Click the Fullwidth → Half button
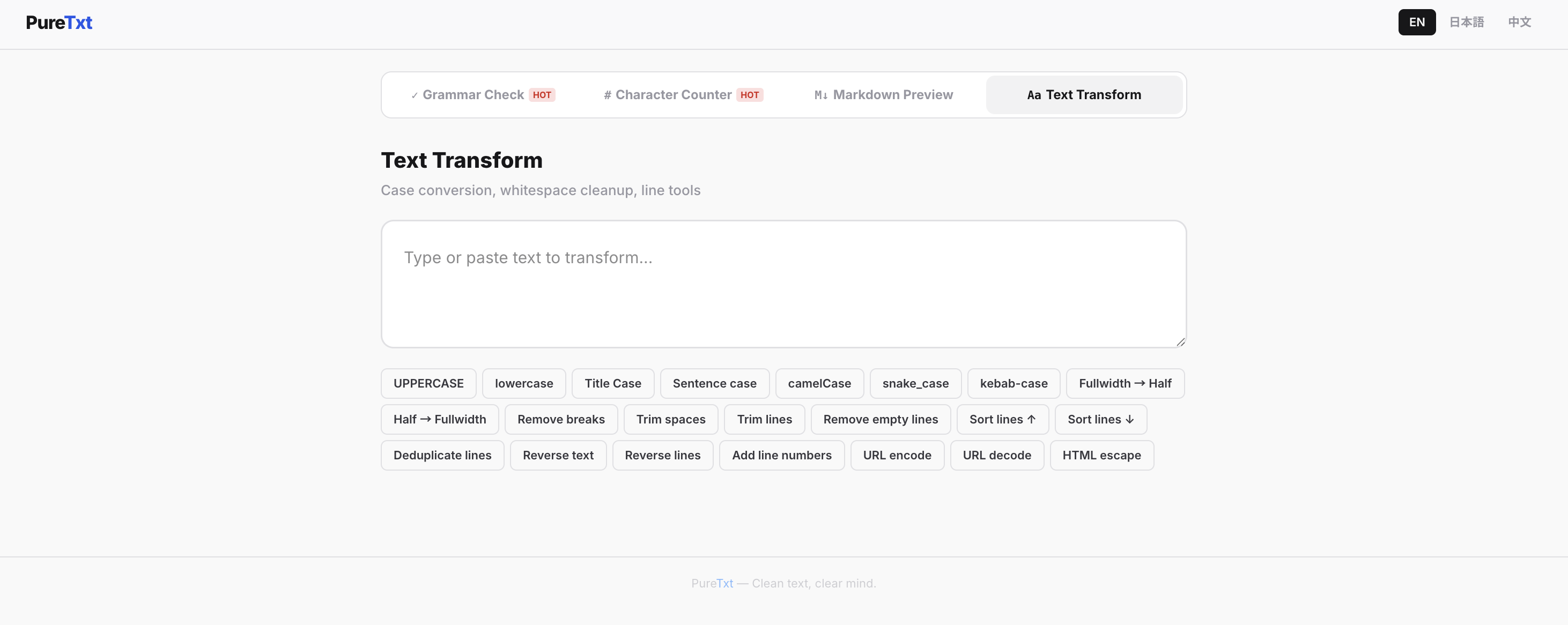This screenshot has width=1568, height=625. [x=1125, y=383]
